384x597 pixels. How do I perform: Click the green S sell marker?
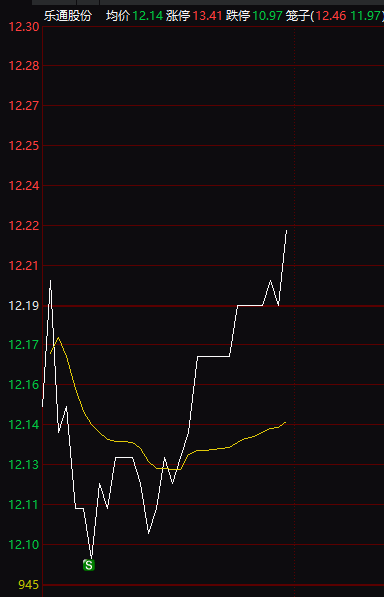click(89, 565)
